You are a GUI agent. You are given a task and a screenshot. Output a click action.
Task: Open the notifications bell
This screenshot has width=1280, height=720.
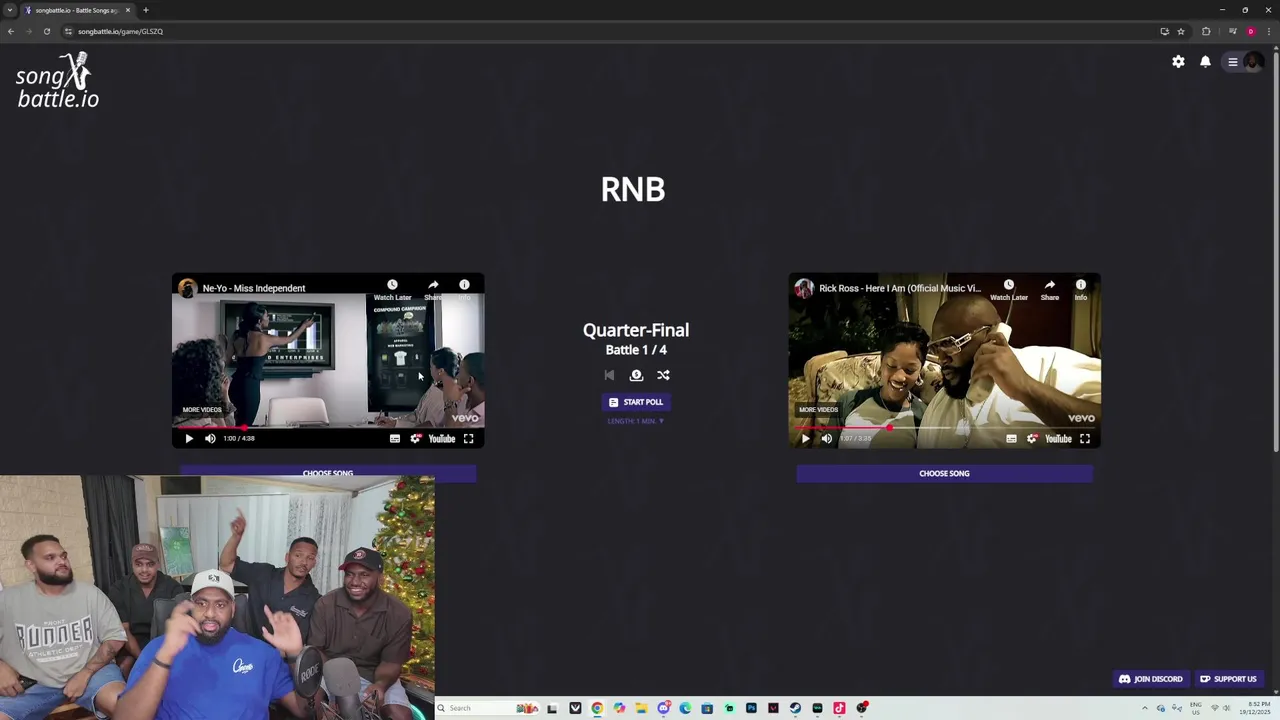1205,61
